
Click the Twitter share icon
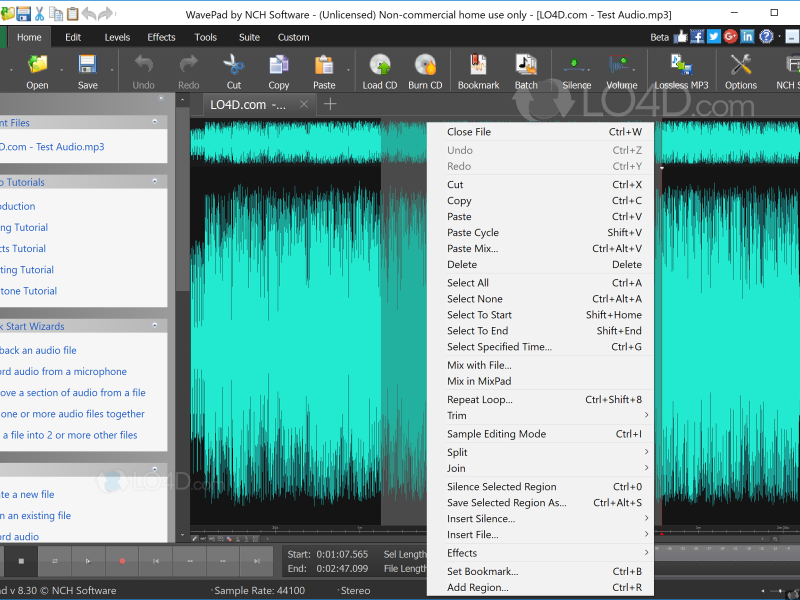(x=714, y=36)
